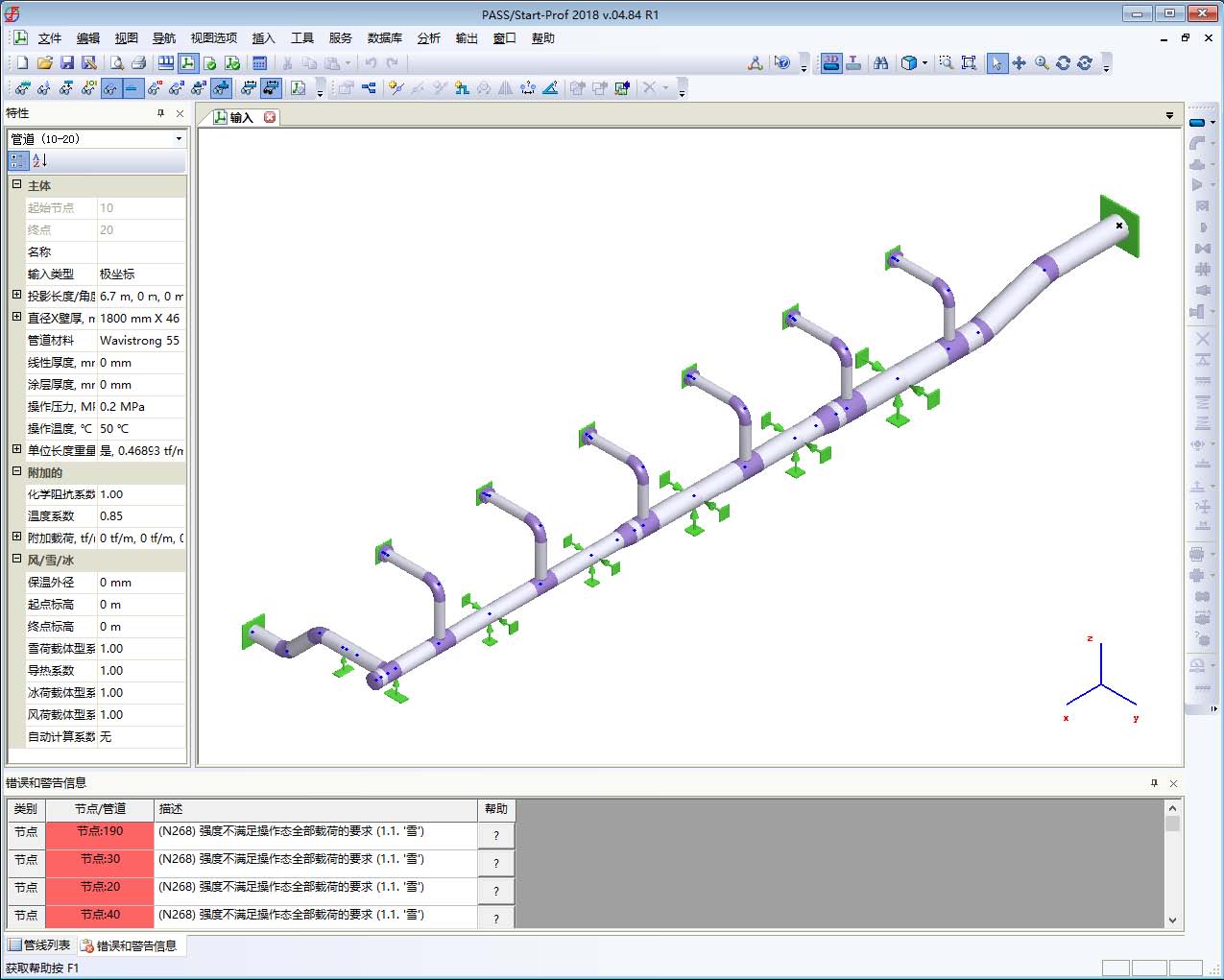The height and width of the screenshot is (980, 1224).
Task: Click the 操作压力 value 0.2 MPa
Action: (x=141, y=407)
